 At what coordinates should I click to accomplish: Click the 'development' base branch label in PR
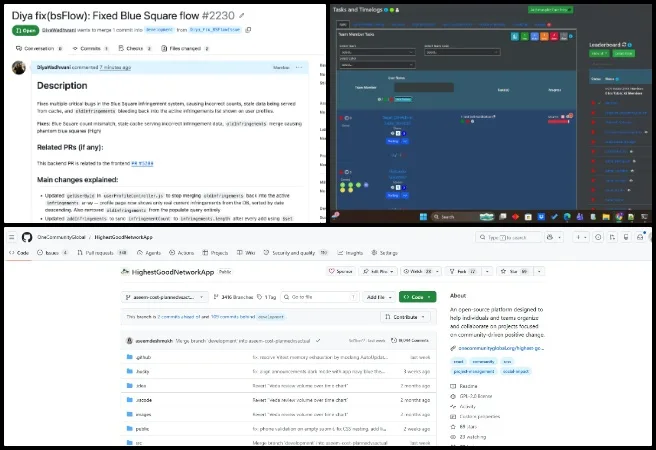coord(159,30)
